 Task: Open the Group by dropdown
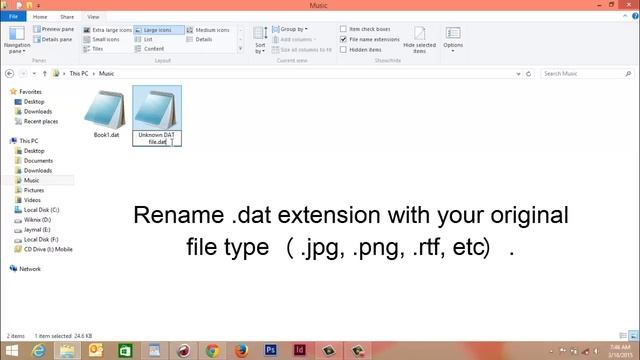tap(290, 29)
